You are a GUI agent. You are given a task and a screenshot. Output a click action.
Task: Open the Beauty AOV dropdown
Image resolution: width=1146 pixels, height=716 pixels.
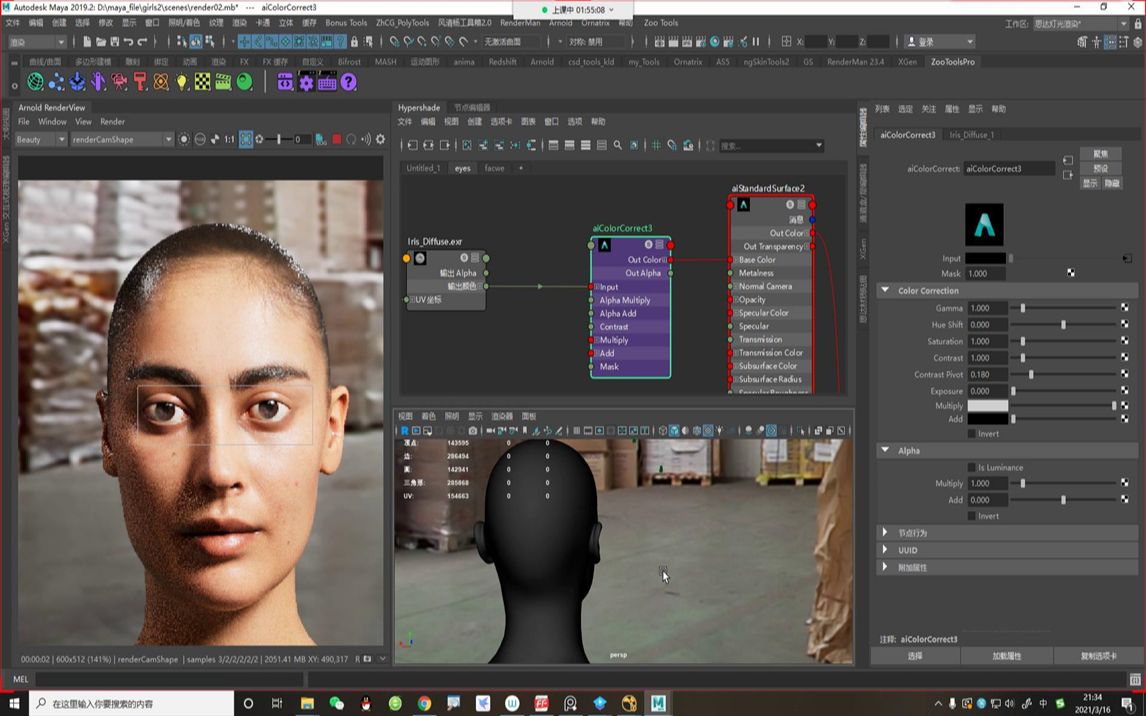click(x=40, y=140)
